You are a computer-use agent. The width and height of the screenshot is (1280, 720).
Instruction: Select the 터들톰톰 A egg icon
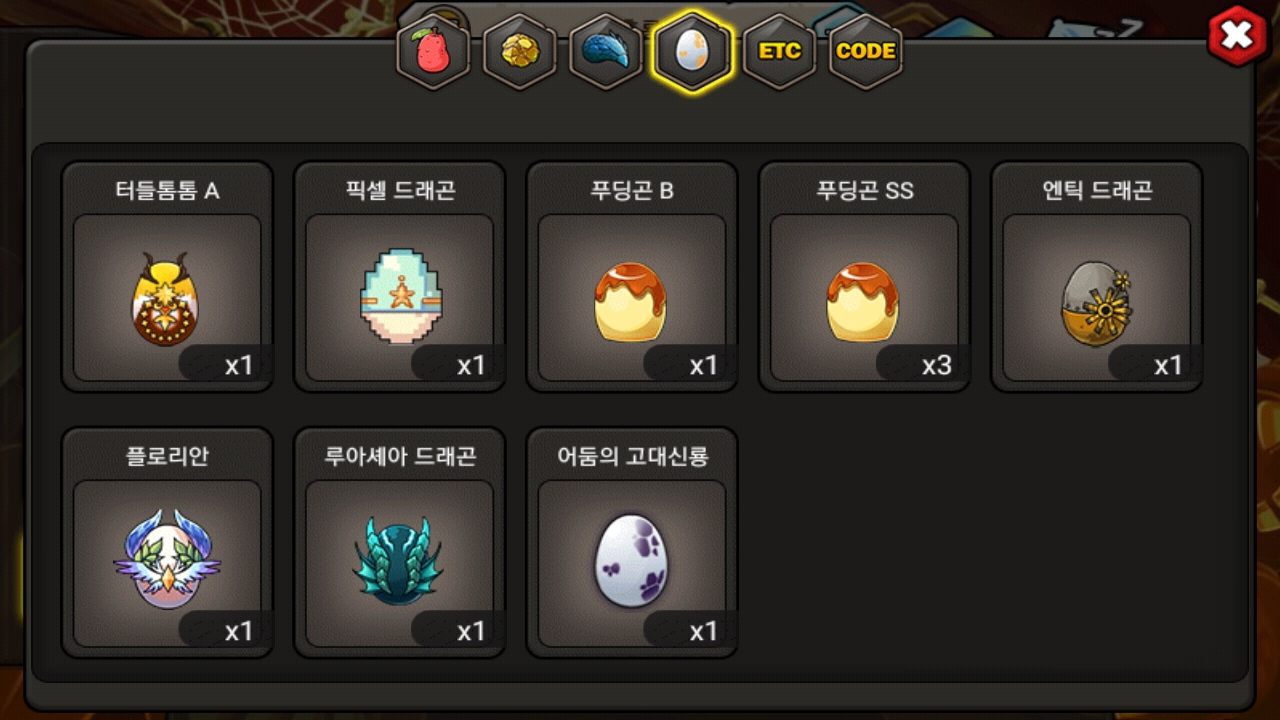[167, 300]
